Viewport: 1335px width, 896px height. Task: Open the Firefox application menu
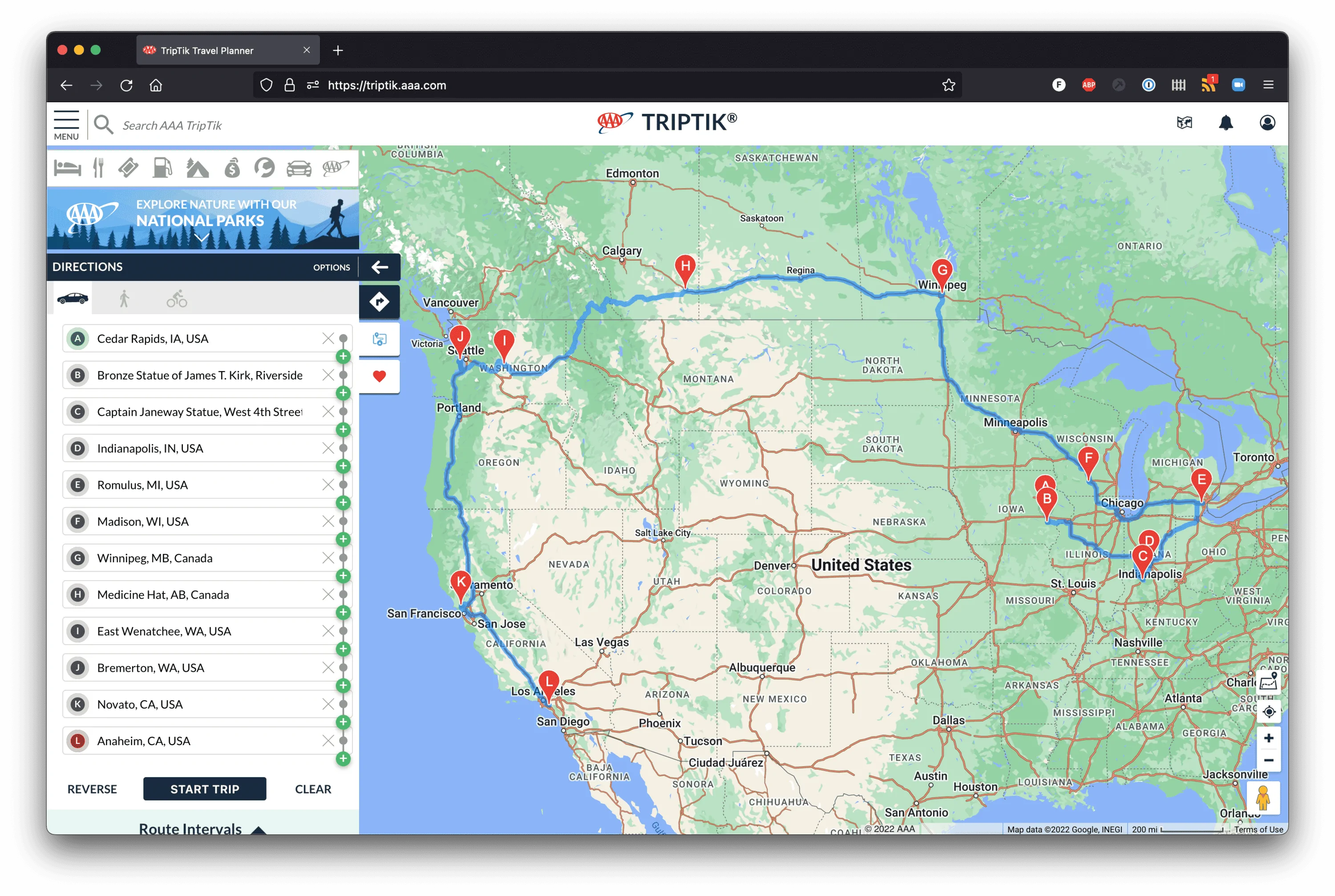(x=1268, y=85)
